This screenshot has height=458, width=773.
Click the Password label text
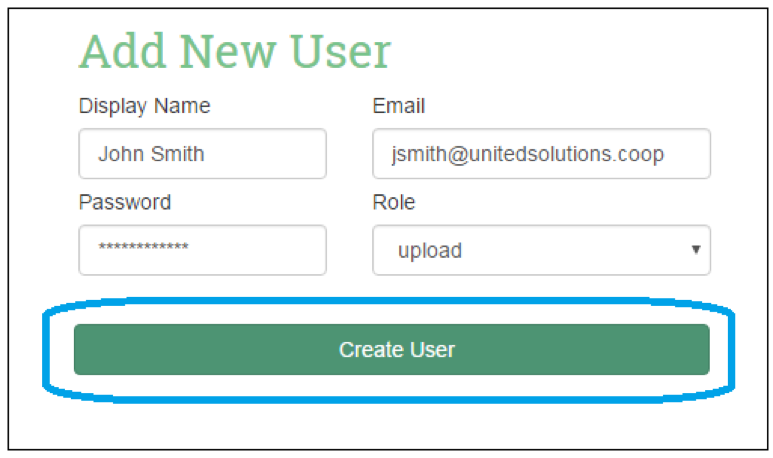tap(125, 202)
